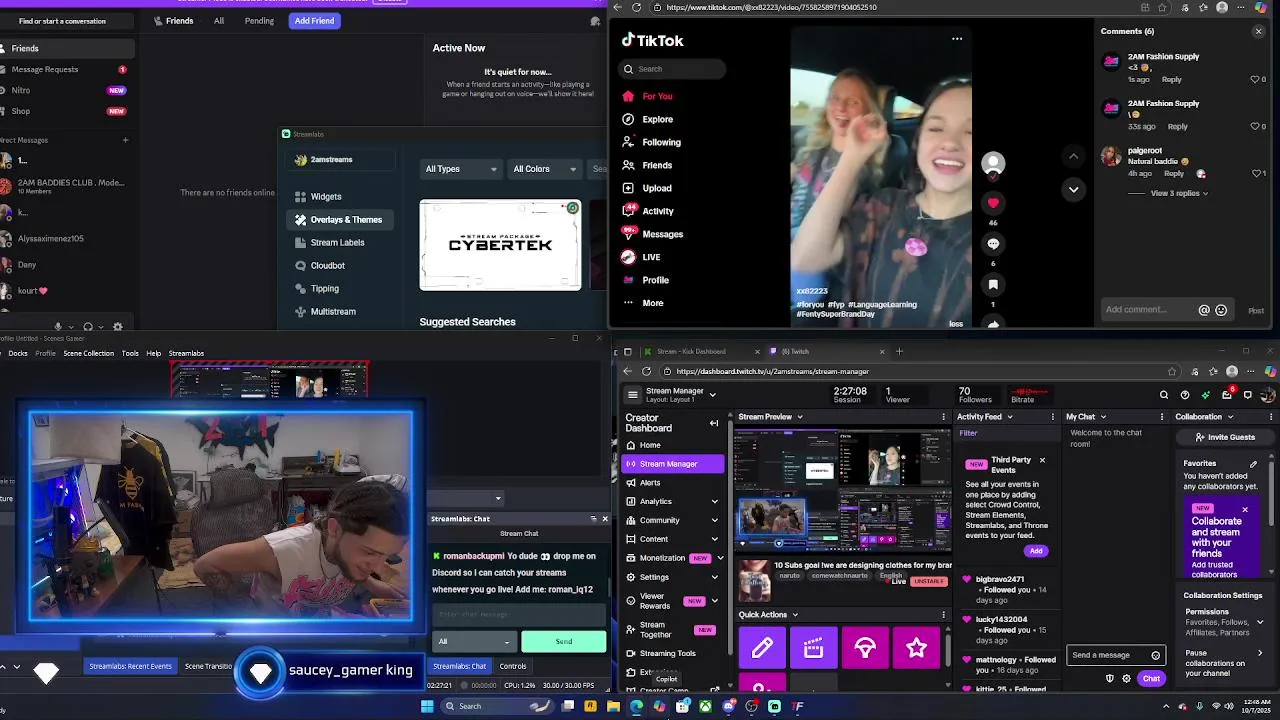Open the Stream Preview panel dropdown
This screenshot has width=1280, height=720.
click(800, 417)
